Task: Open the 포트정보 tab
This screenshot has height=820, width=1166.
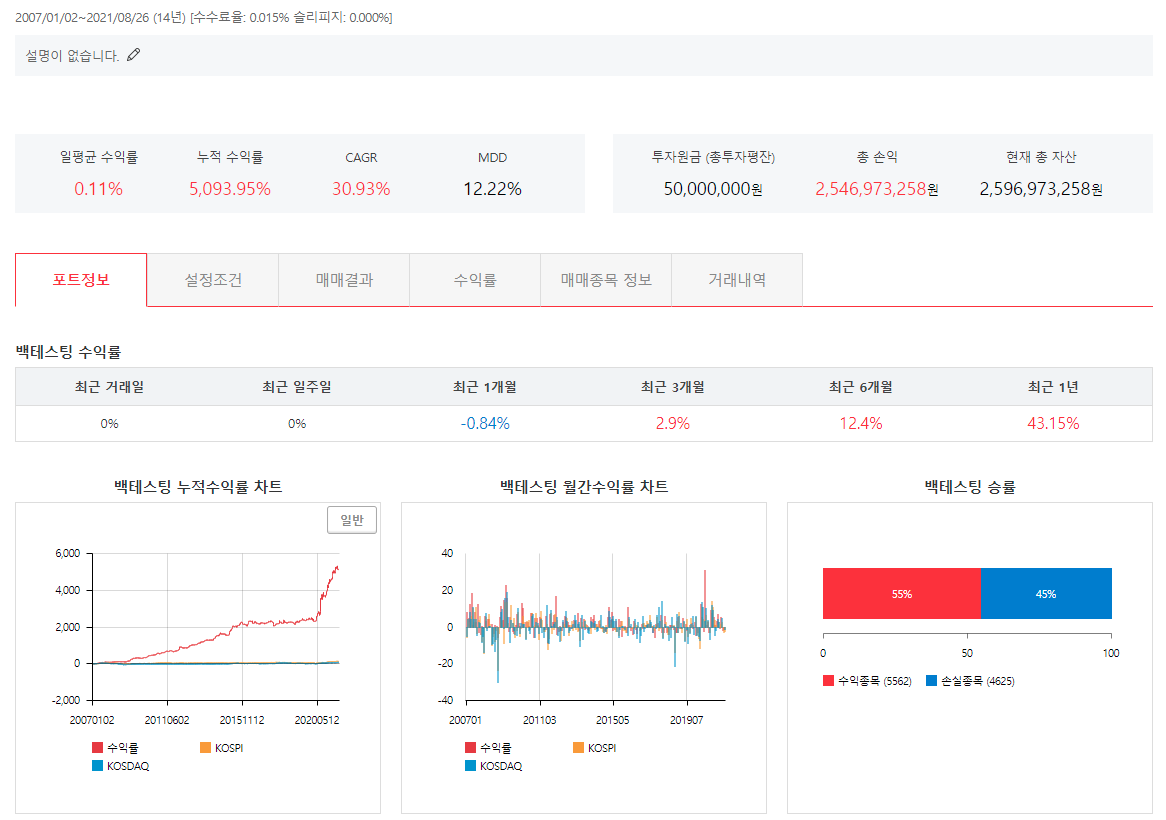Action: (81, 280)
